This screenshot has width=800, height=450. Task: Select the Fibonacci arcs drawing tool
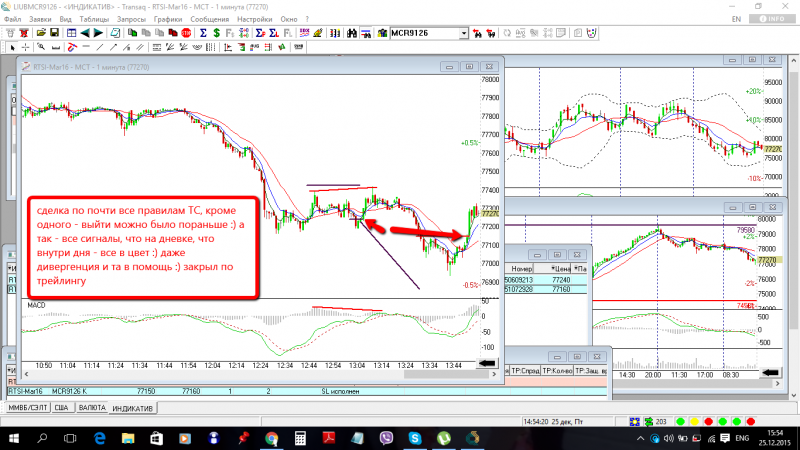pos(196,47)
